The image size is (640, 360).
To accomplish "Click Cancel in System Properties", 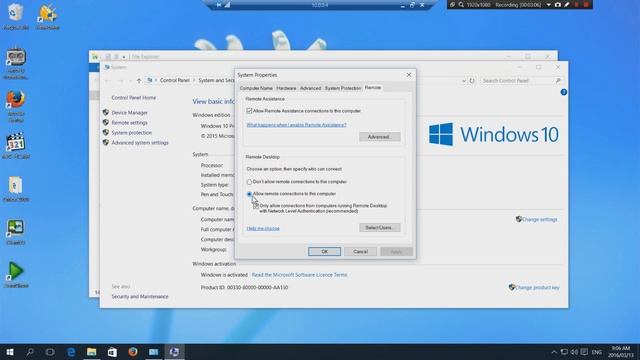I will [360, 251].
